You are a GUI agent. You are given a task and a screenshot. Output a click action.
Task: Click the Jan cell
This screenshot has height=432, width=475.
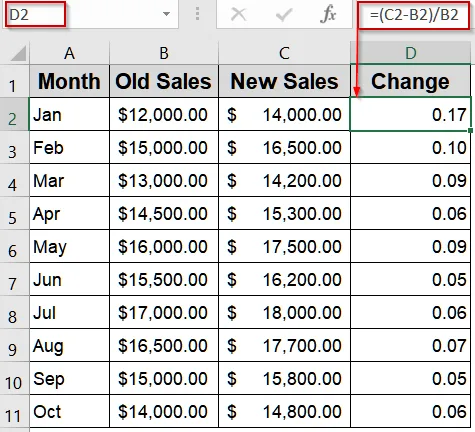69,114
